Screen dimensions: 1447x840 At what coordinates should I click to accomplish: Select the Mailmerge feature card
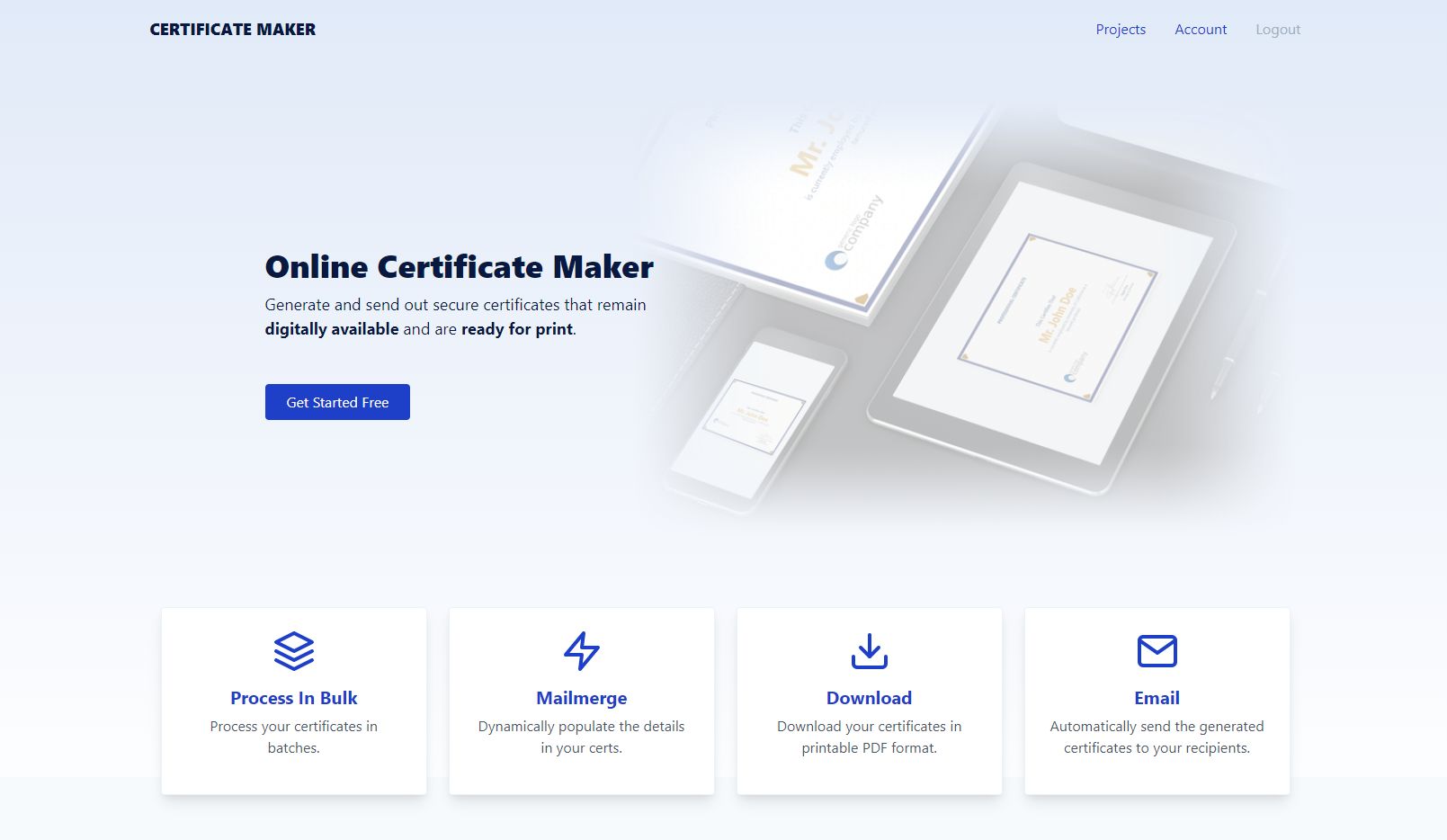pyautogui.click(x=581, y=701)
